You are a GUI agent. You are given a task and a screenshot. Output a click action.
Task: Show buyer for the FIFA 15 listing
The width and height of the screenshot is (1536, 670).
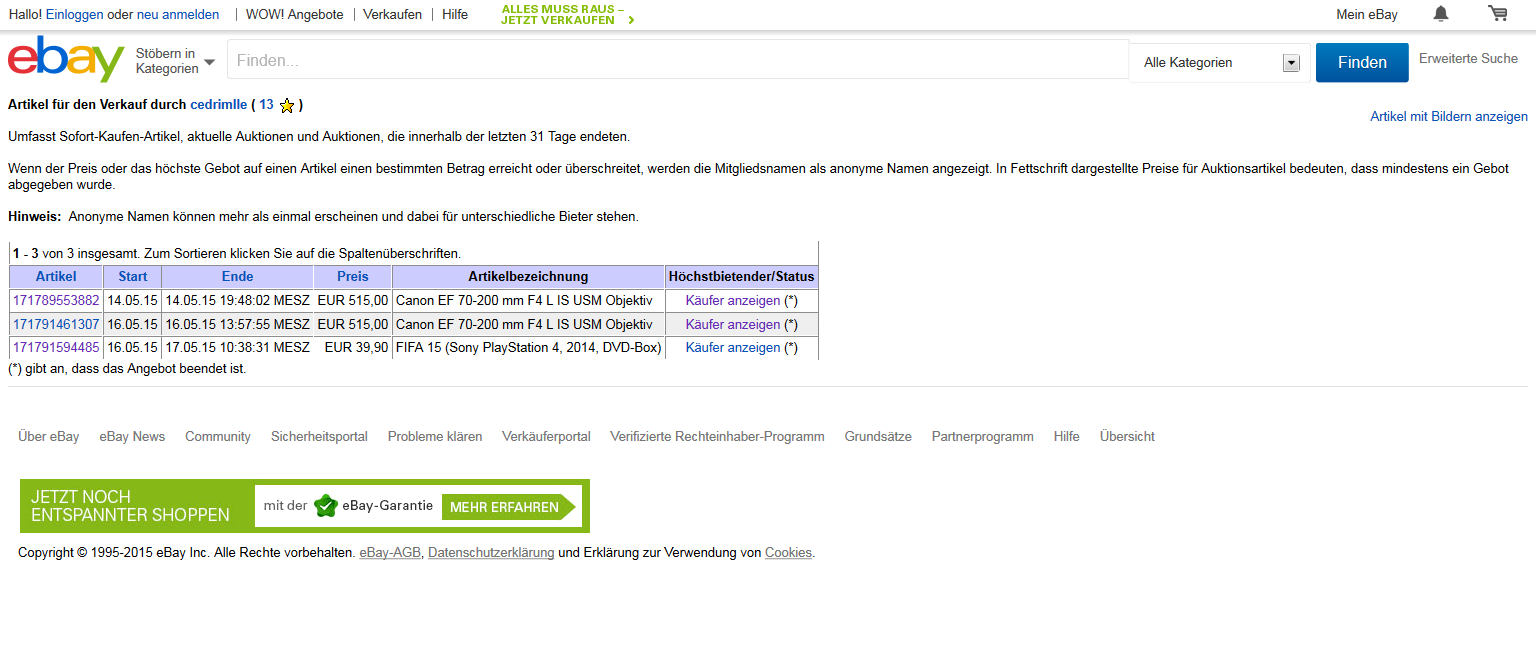[x=732, y=348]
